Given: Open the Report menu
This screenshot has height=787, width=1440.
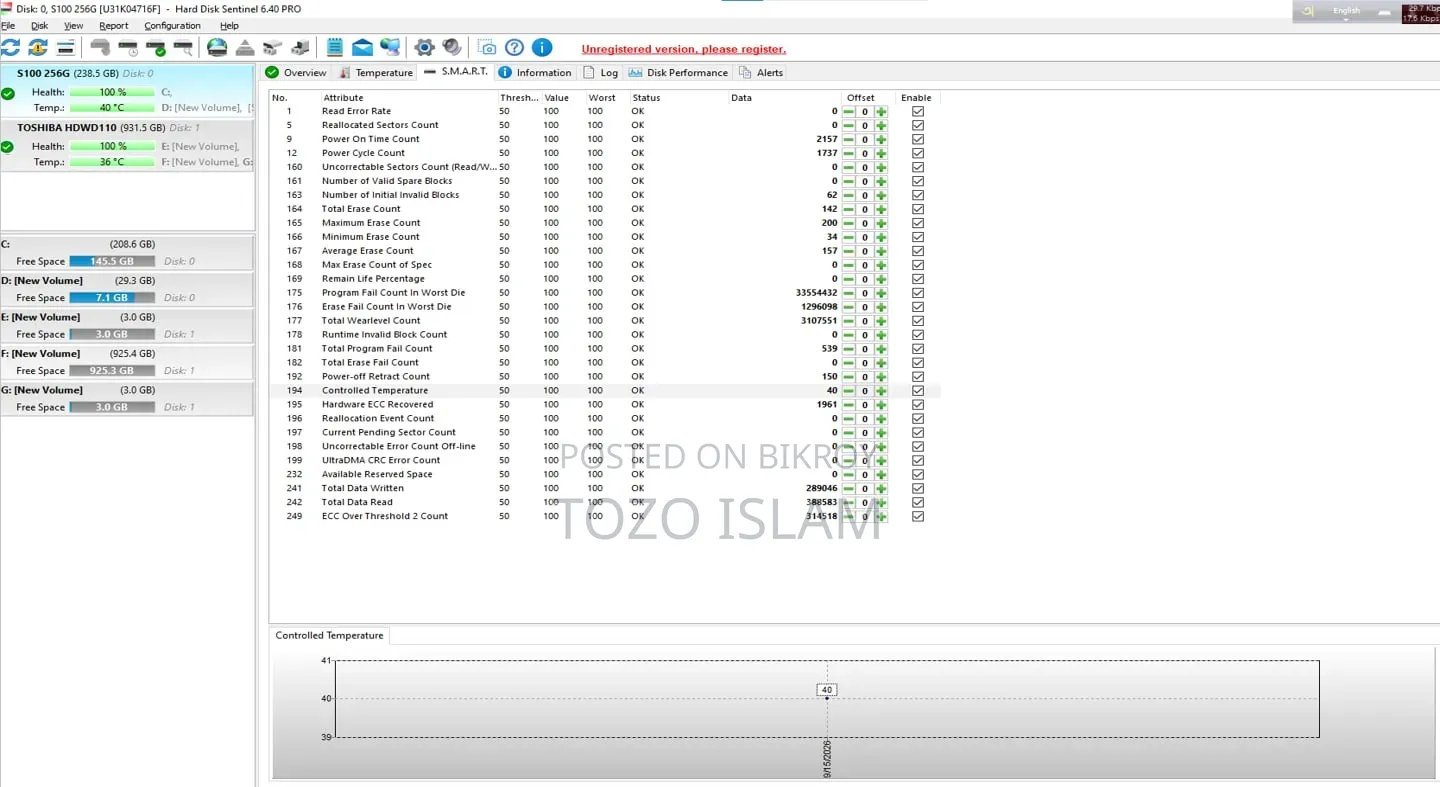Looking at the screenshot, I should pyautogui.click(x=114, y=26).
